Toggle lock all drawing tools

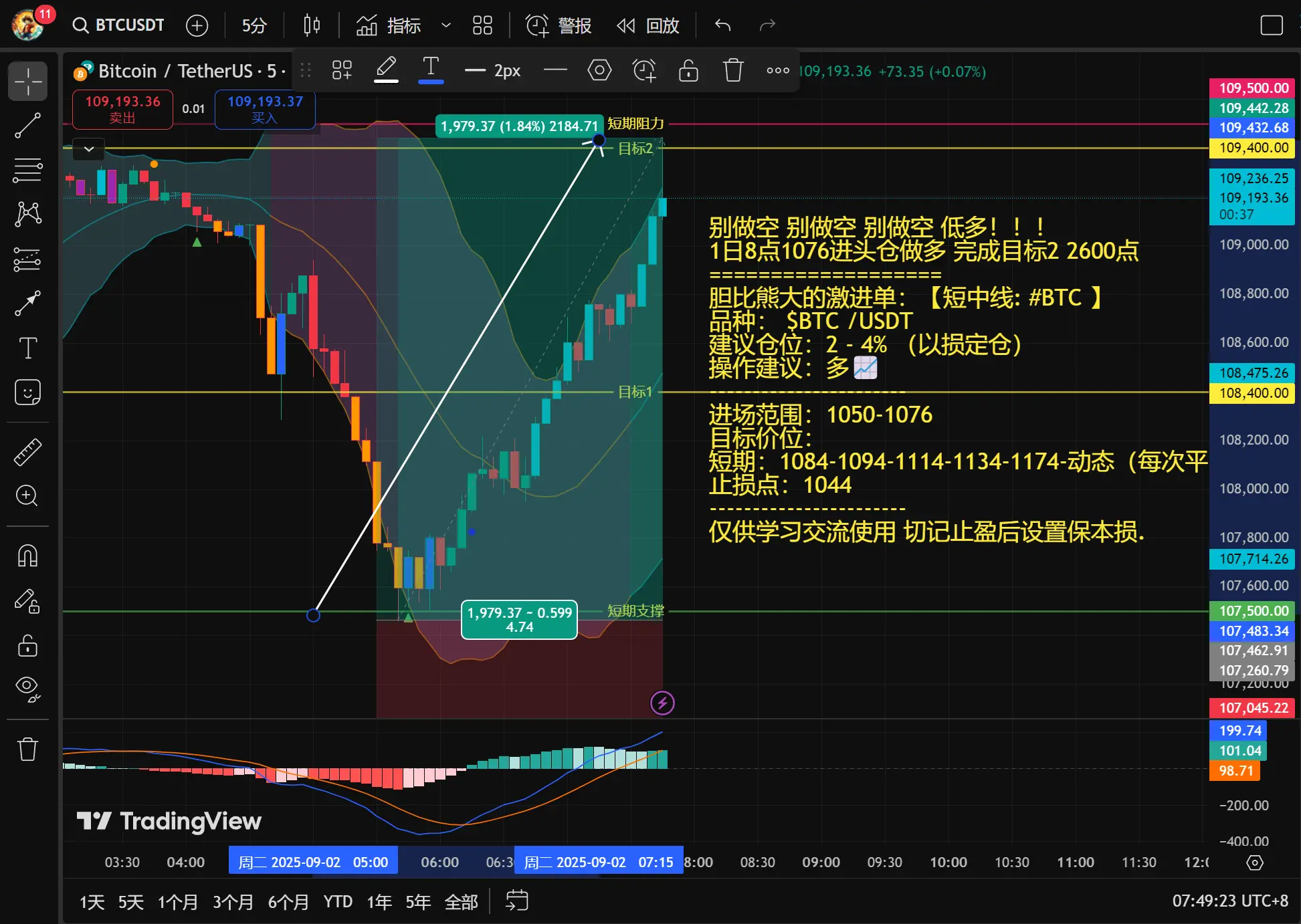coord(27,645)
